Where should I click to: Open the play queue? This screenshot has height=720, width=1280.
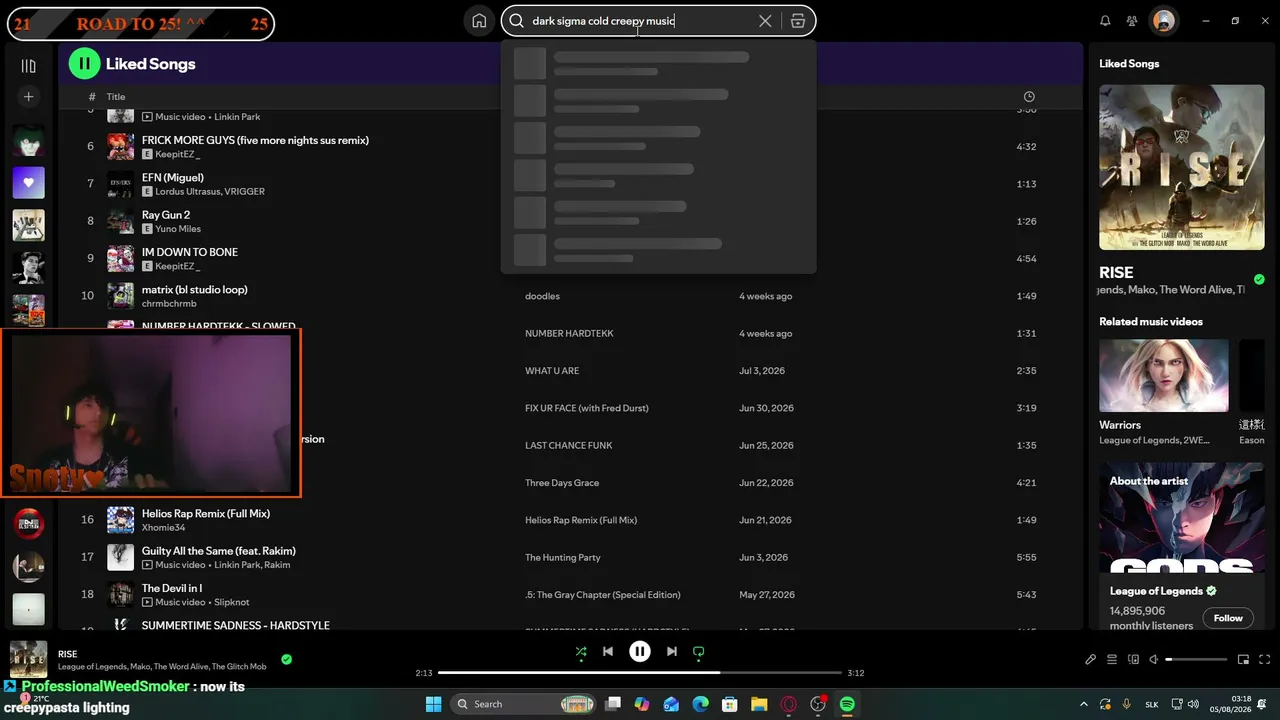tap(1112, 660)
